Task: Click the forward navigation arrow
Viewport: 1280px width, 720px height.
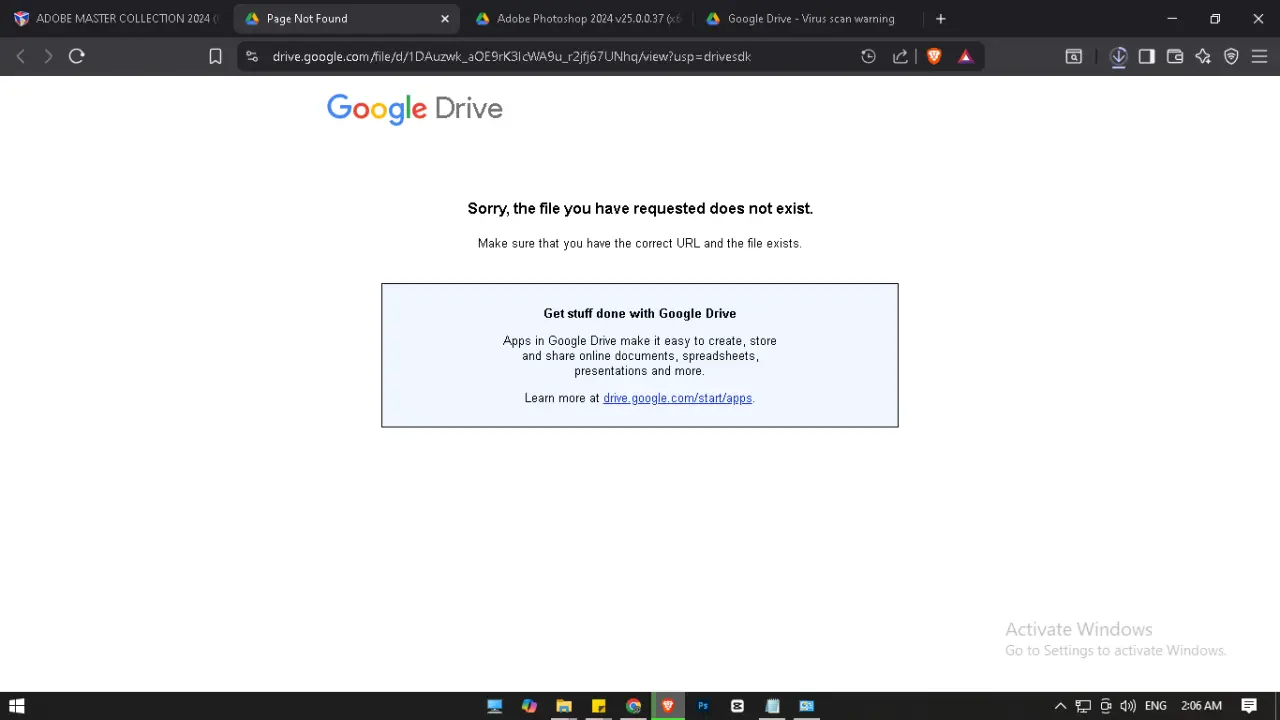Action: pos(48,57)
